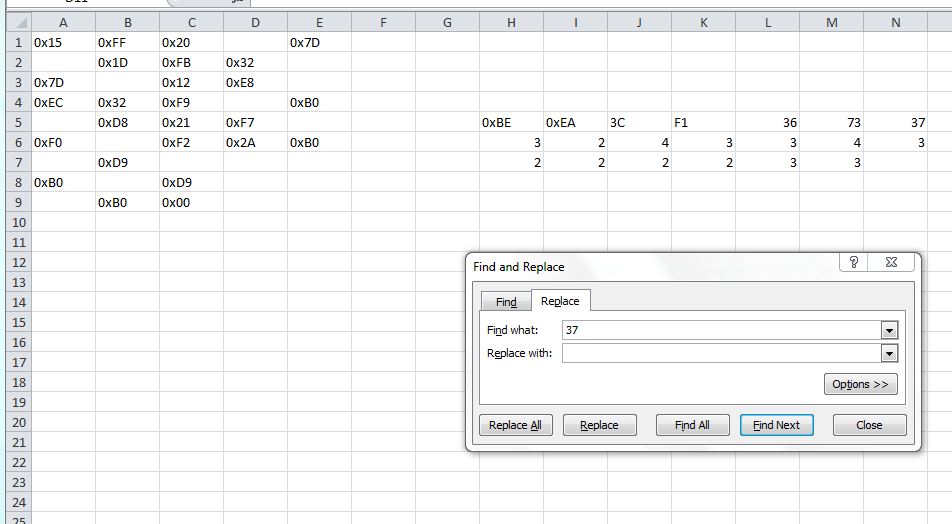Select cell E6 containing 0xB0
The image size is (952, 524).
tap(319, 143)
